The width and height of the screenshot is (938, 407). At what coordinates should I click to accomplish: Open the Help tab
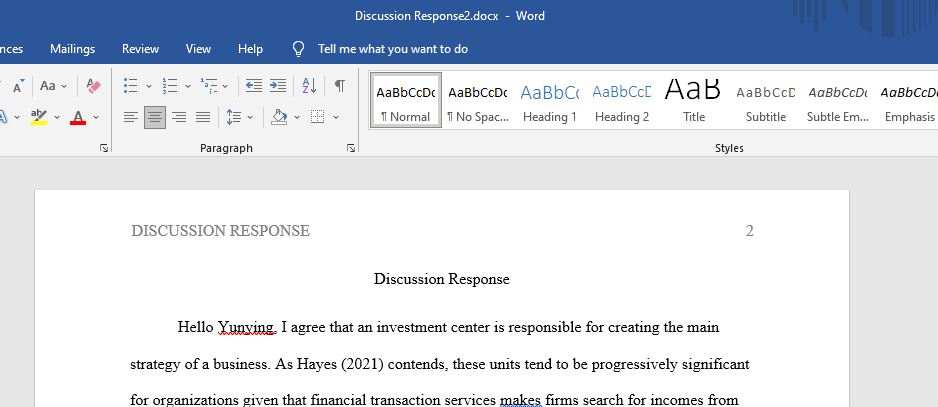[x=250, y=49]
